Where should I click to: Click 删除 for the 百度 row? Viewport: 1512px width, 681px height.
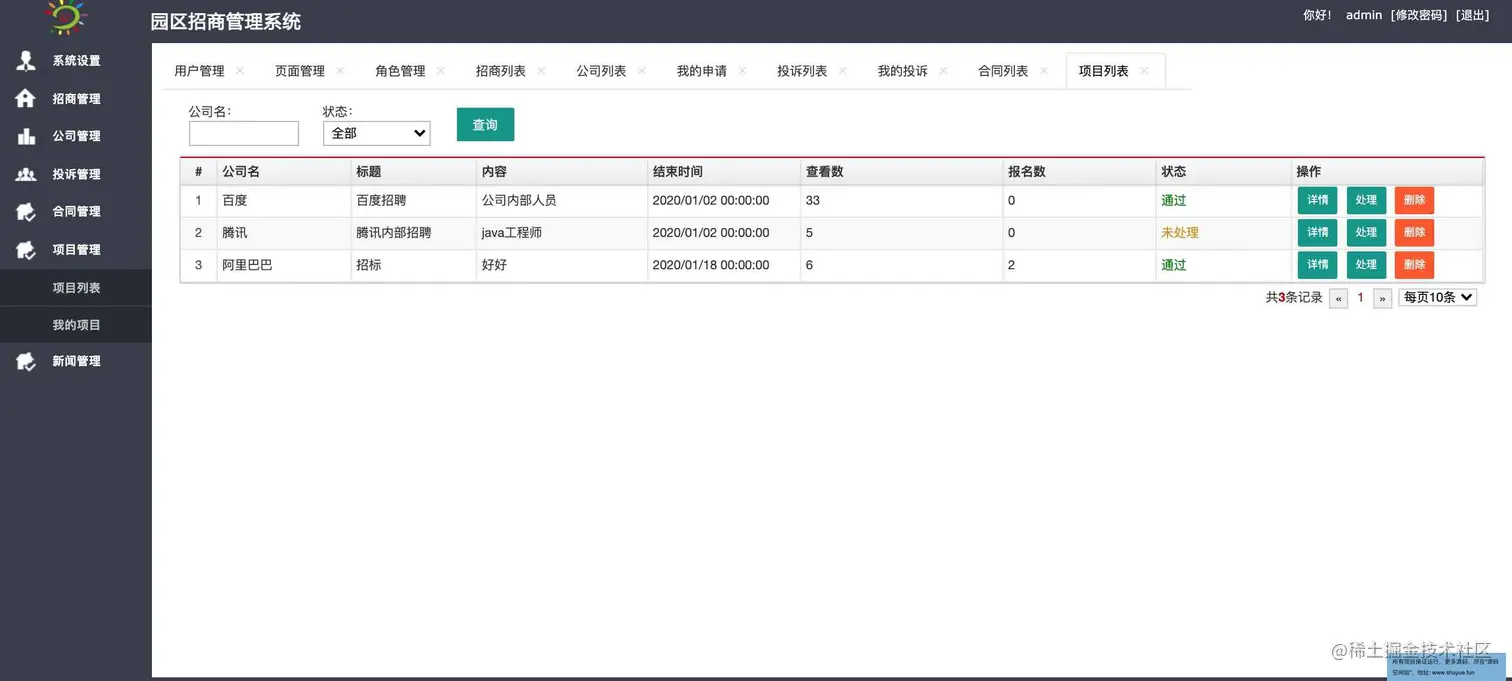click(x=1414, y=200)
